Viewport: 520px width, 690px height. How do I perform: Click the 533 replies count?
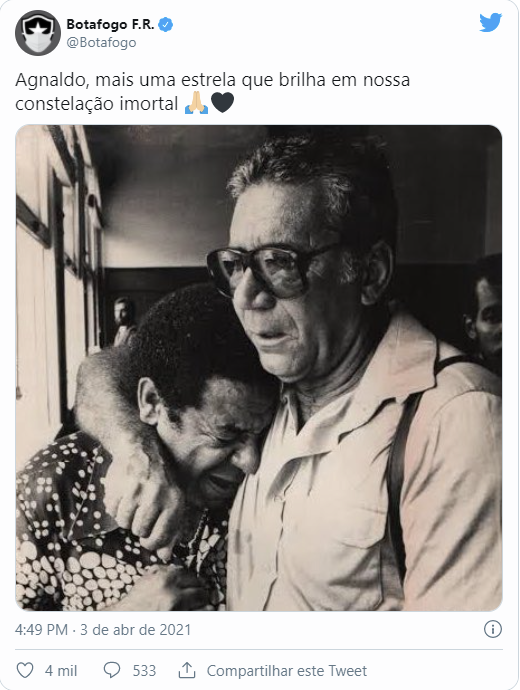point(144,671)
